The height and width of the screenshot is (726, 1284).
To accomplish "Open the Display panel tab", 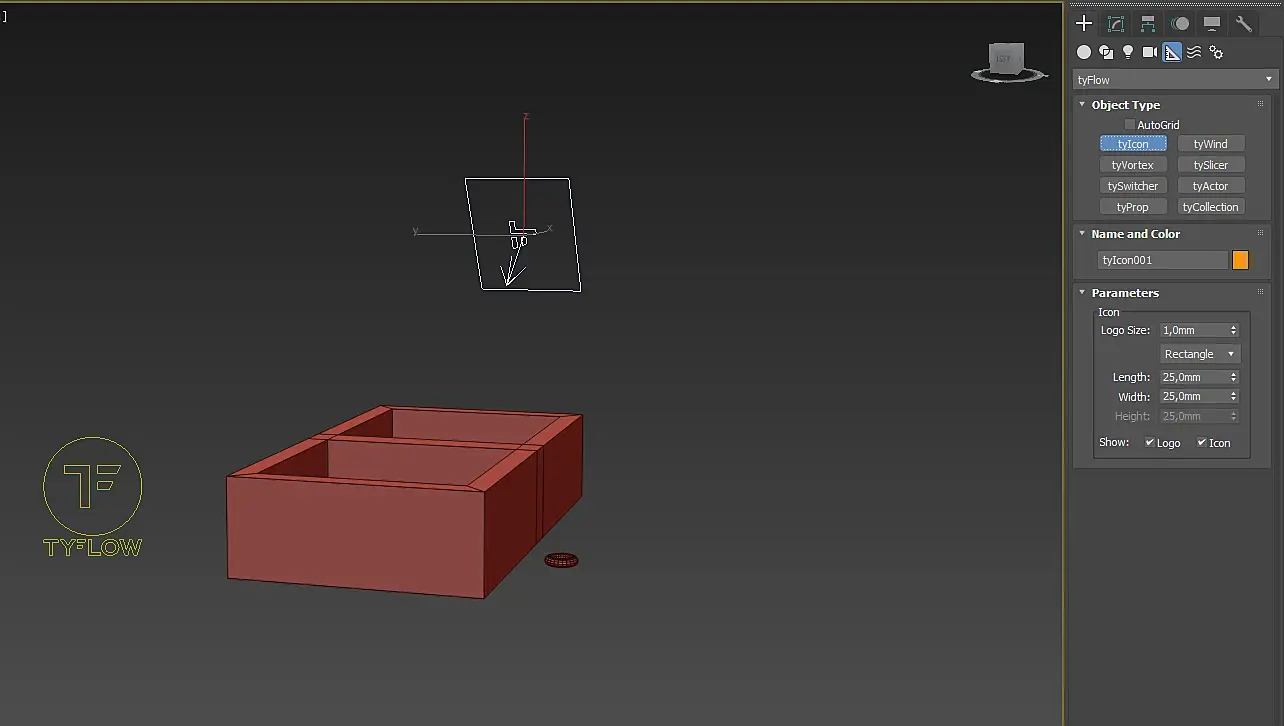I will pos(1212,23).
